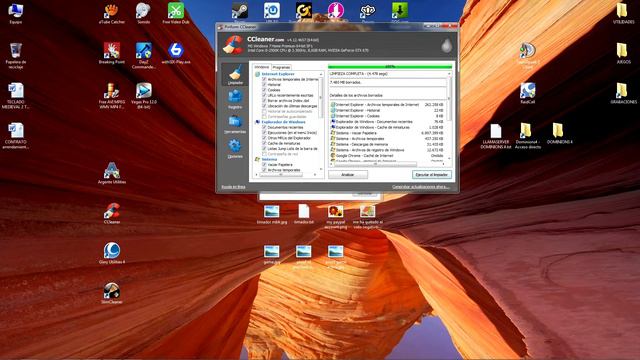640x360 pixels.
Task: Open the Opciones gear section in CCleaner
Action: click(235, 149)
